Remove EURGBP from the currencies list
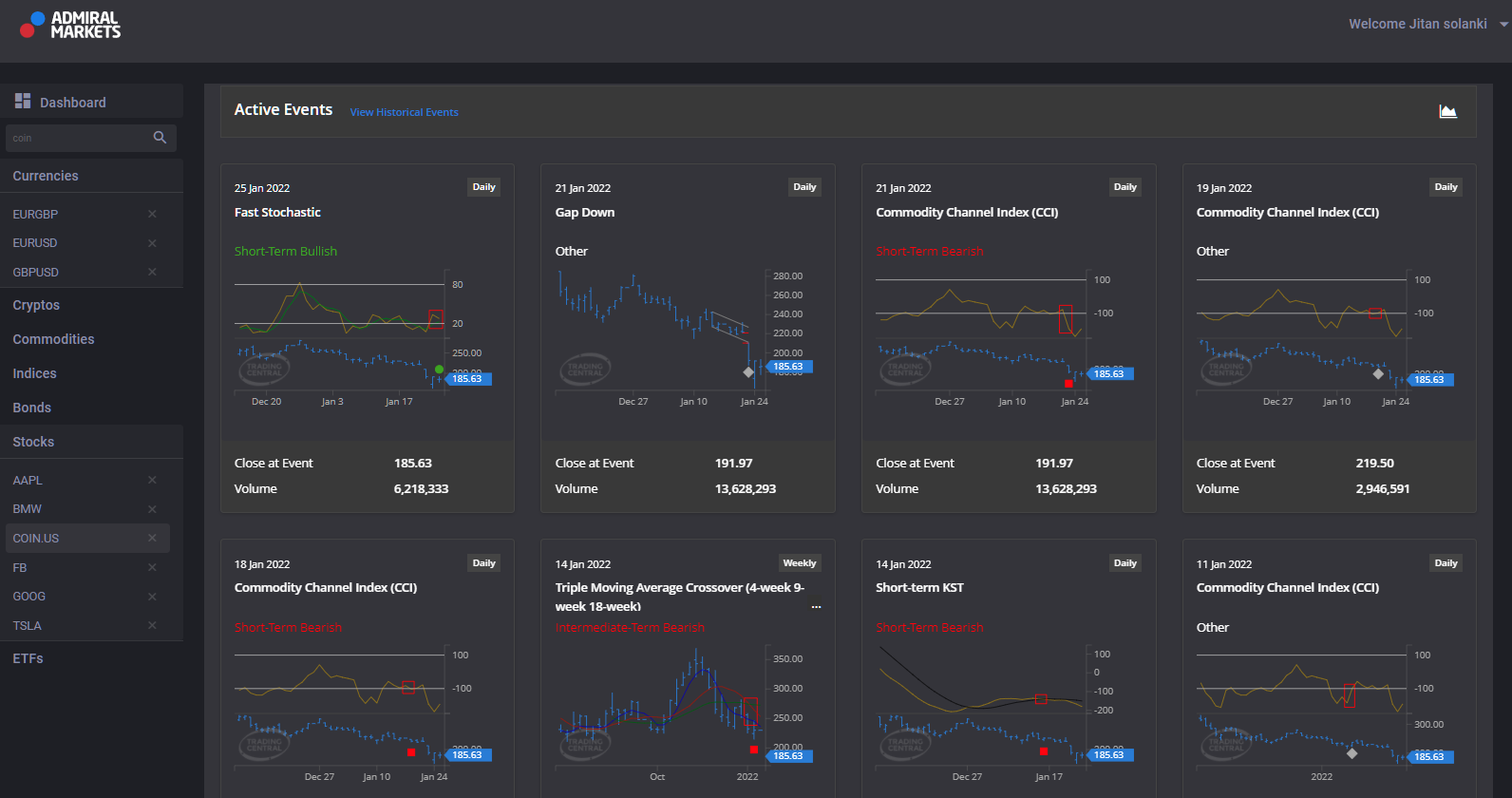Image resolution: width=1512 pixels, height=798 pixels. [x=152, y=214]
